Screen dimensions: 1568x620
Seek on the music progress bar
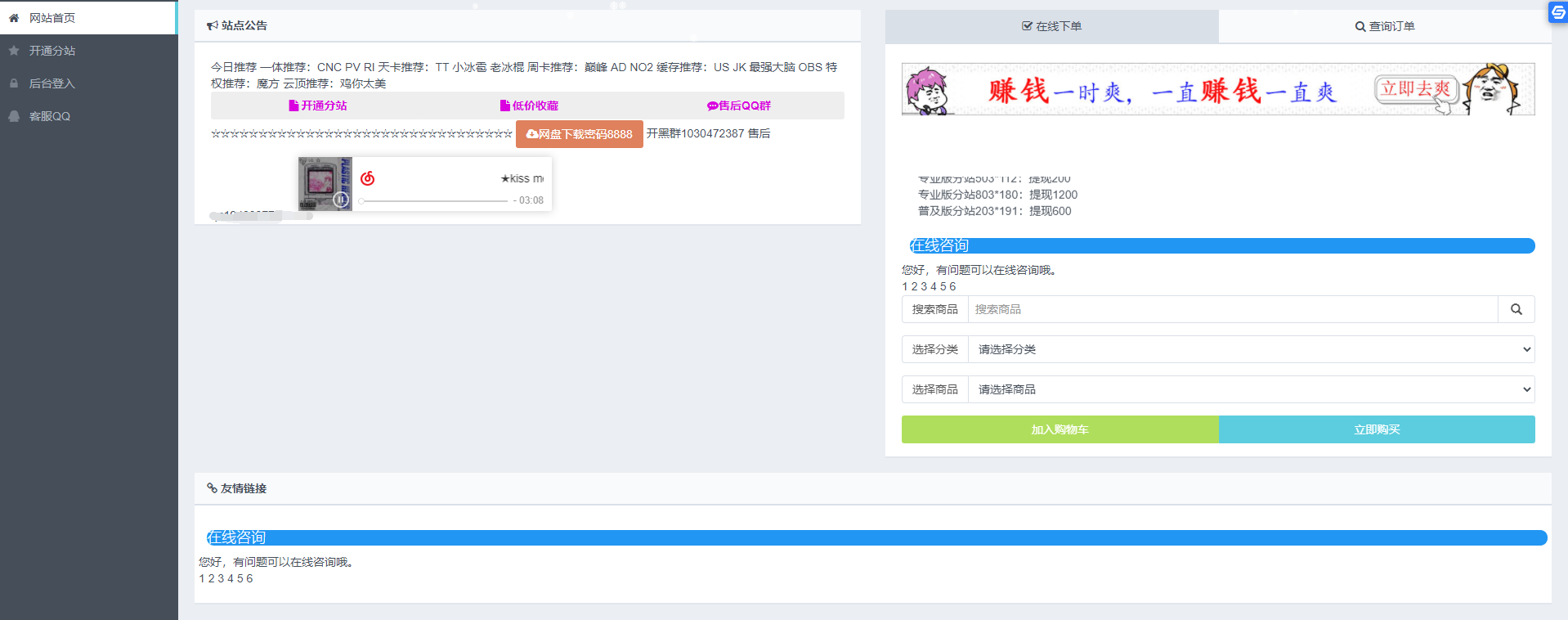click(x=433, y=200)
